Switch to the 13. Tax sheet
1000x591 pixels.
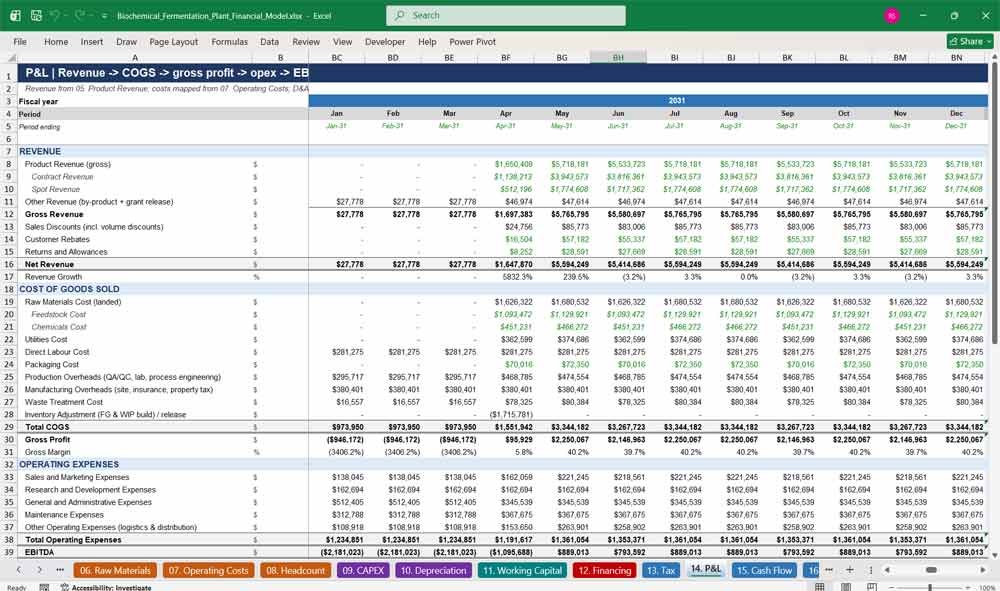tap(661, 571)
